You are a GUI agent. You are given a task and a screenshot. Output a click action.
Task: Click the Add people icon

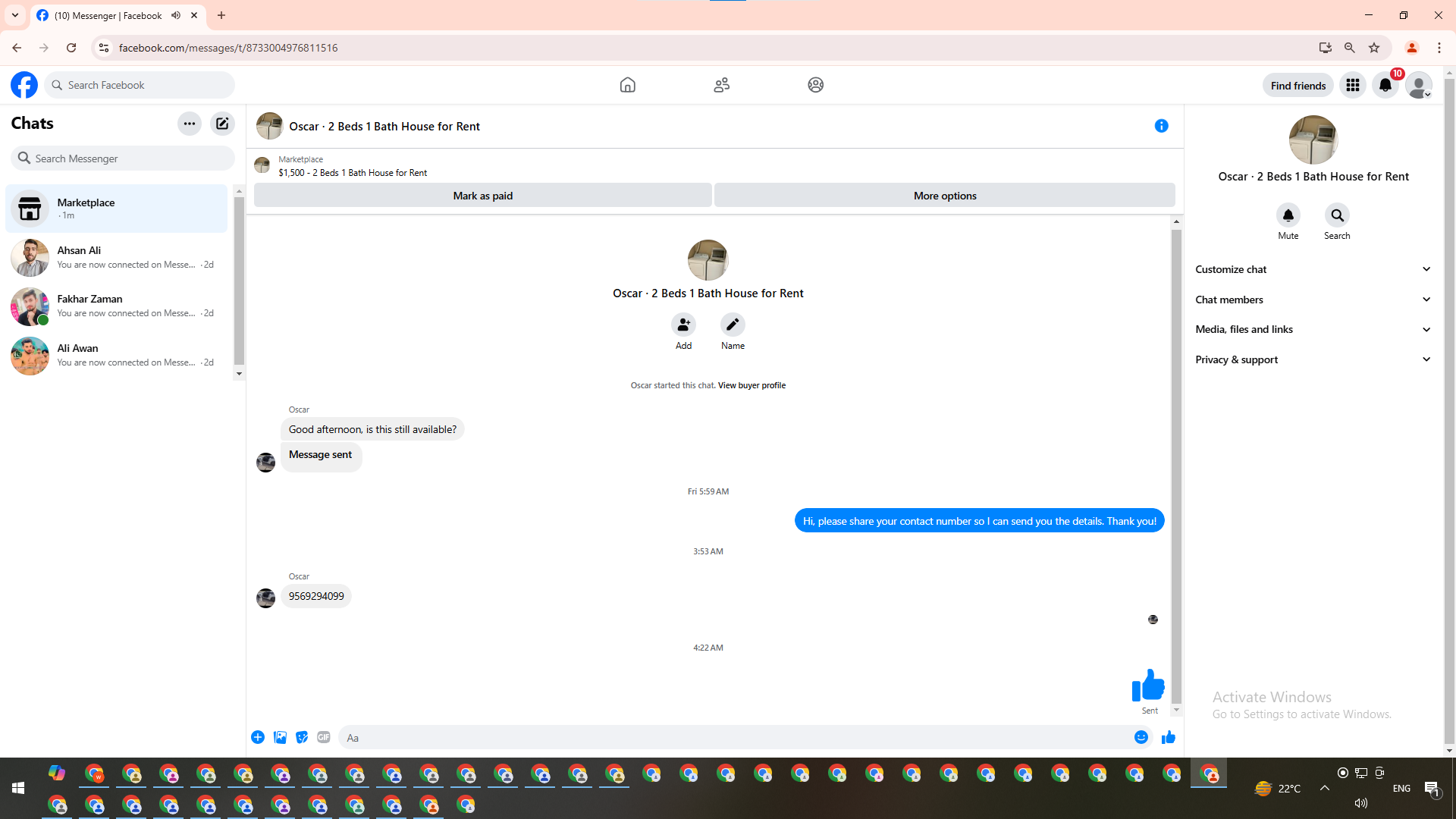tap(683, 325)
